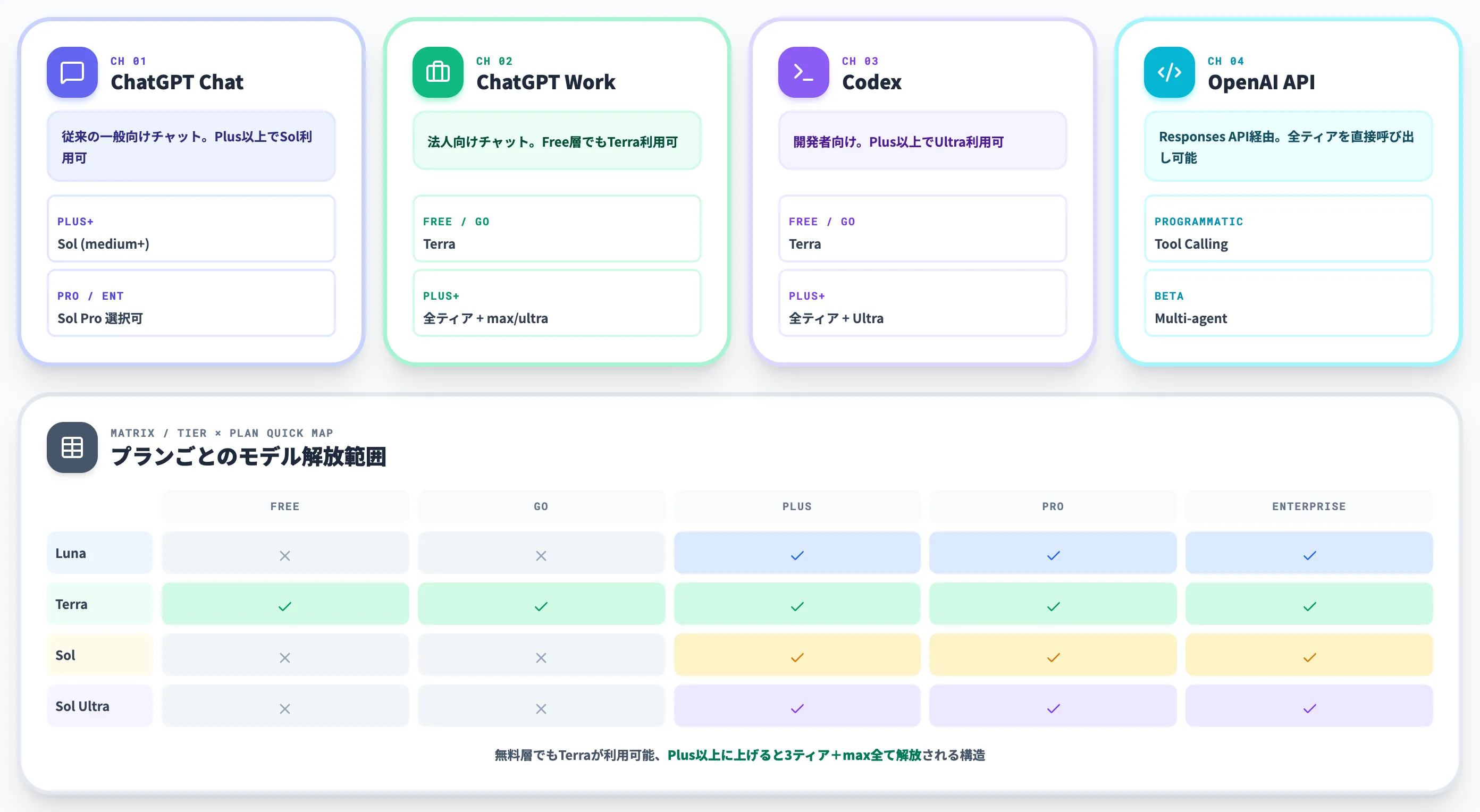Click the Terra checkmark under GO
The height and width of the screenshot is (812, 1480).
tap(541, 606)
